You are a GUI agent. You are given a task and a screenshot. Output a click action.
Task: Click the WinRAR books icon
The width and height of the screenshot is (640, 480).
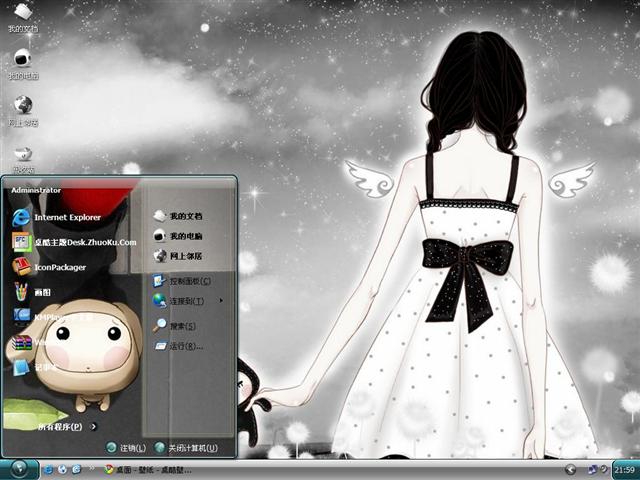(22, 343)
